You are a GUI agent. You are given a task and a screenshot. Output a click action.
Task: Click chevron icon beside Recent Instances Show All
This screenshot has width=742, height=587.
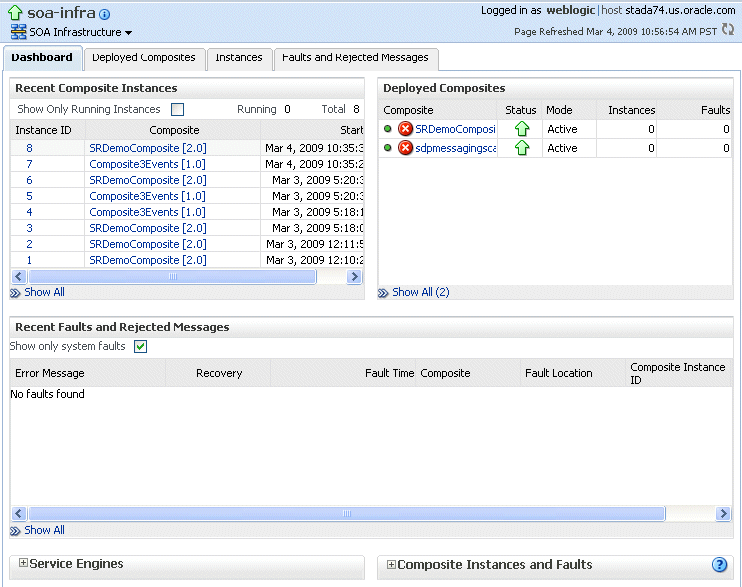click(15, 293)
